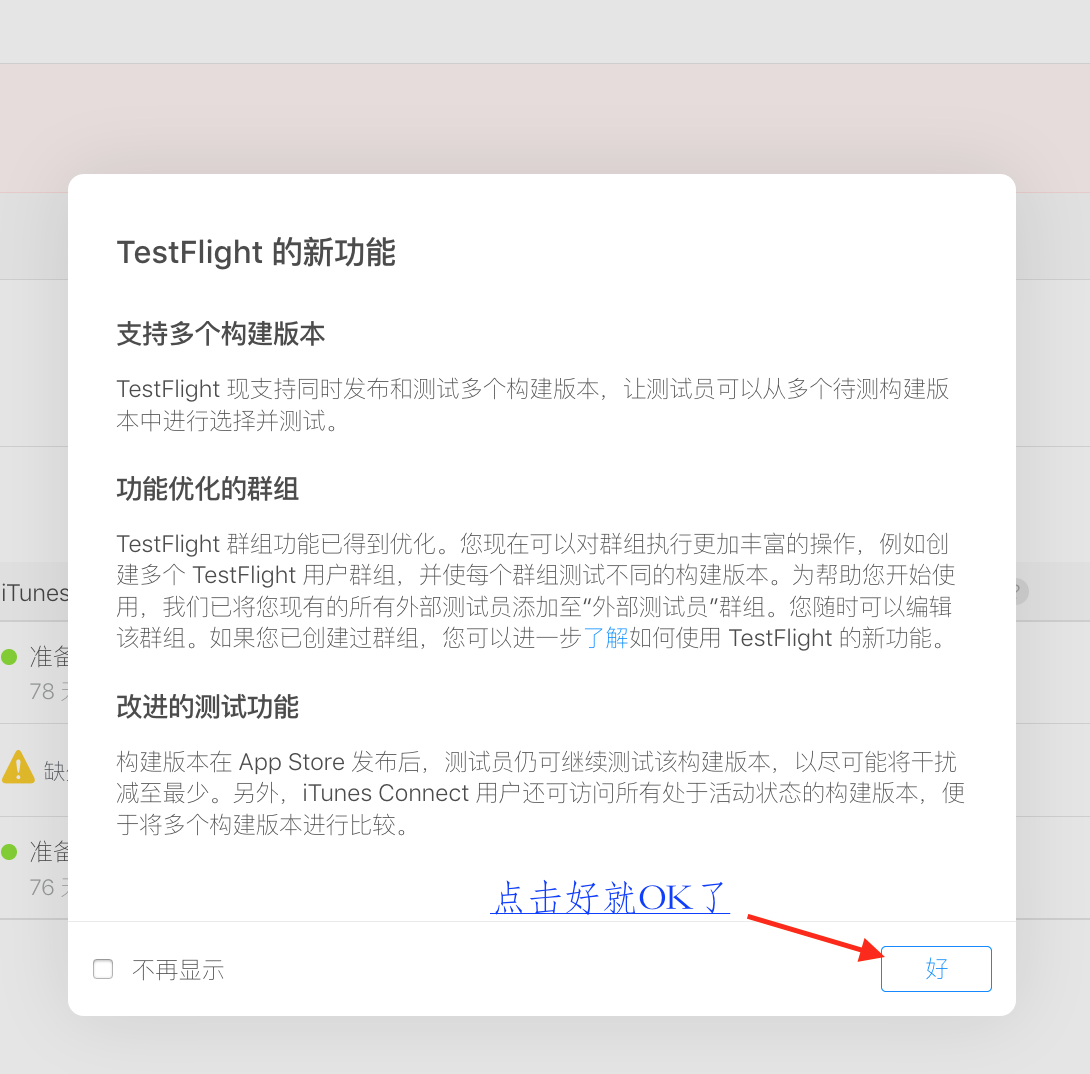Image resolution: width=1090 pixels, height=1074 pixels.
Task: Open the '了解' learn more link
Action: point(605,637)
